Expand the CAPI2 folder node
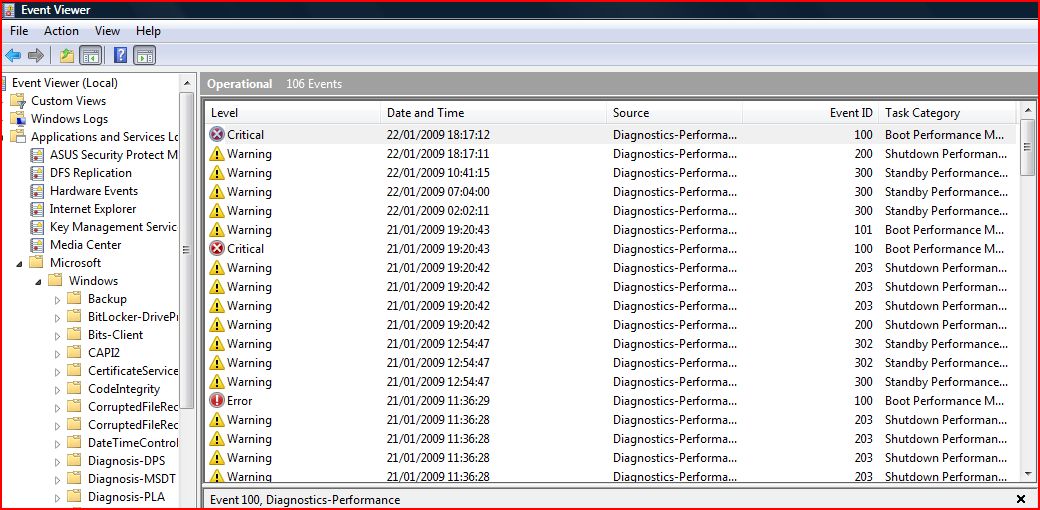1040x510 pixels. pyautogui.click(x=57, y=353)
